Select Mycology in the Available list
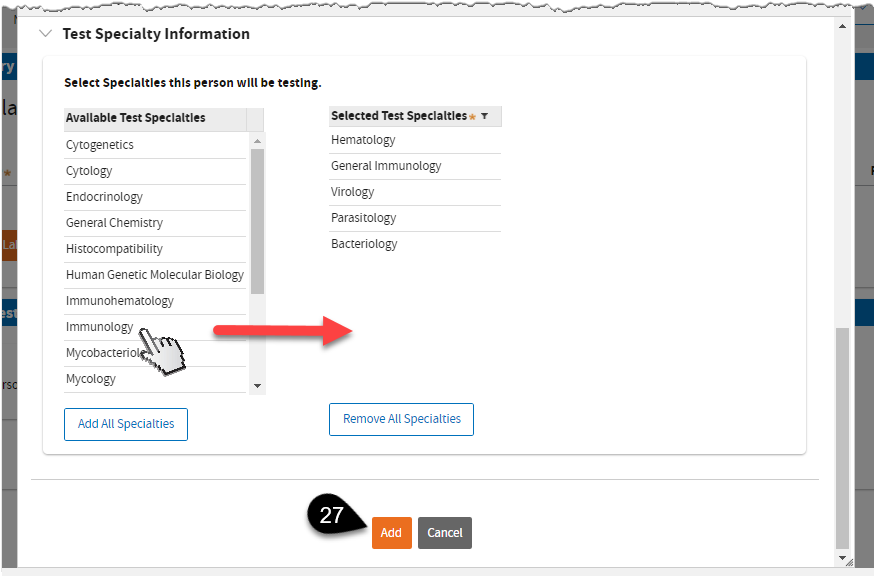 pos(91,379)
